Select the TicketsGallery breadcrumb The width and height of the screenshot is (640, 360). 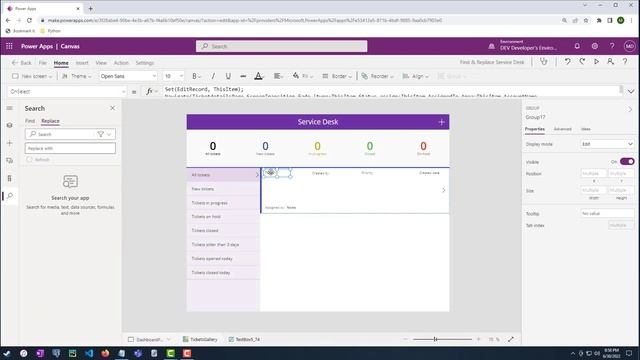point(200,339)
